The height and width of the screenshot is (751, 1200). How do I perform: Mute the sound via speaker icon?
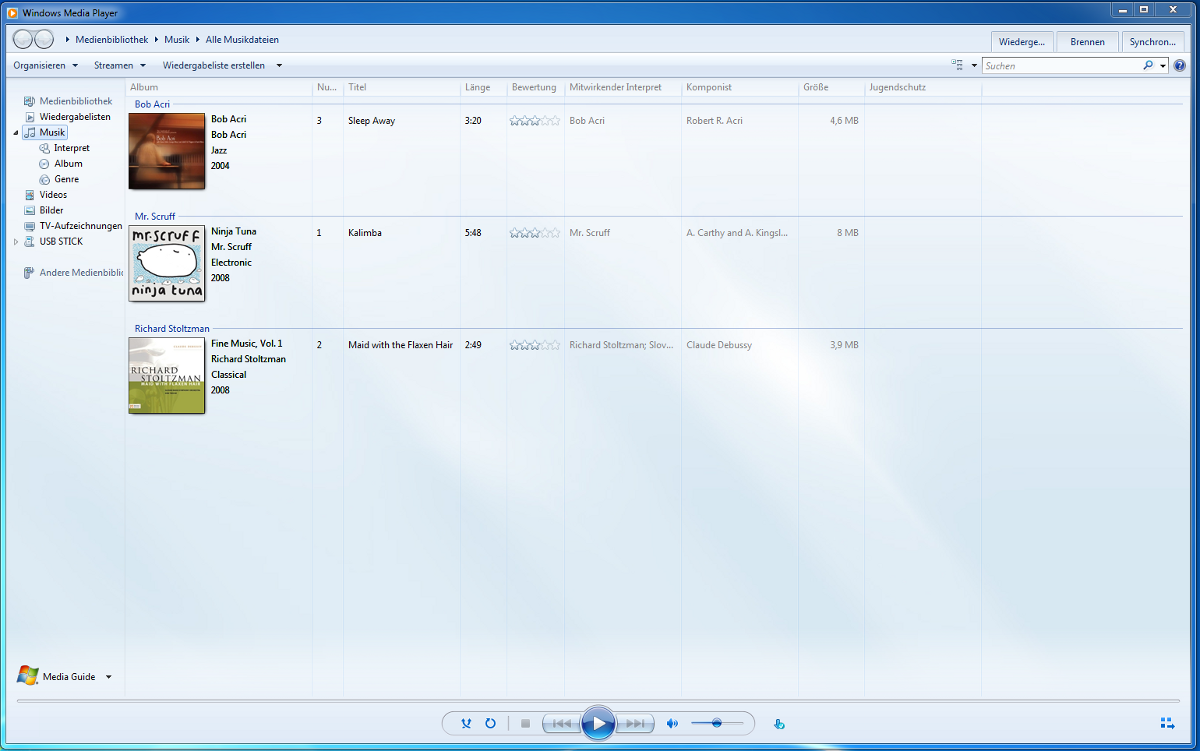[x=672, y=723]
